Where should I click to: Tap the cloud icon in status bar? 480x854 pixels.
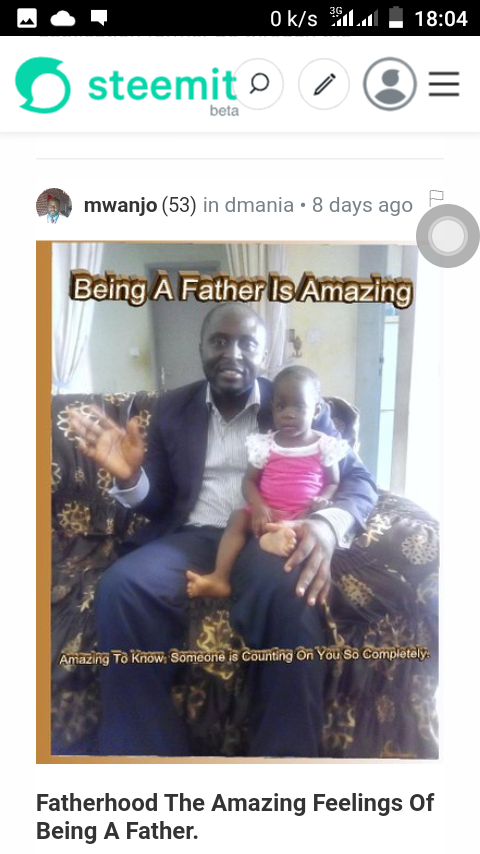click(63, 19)
